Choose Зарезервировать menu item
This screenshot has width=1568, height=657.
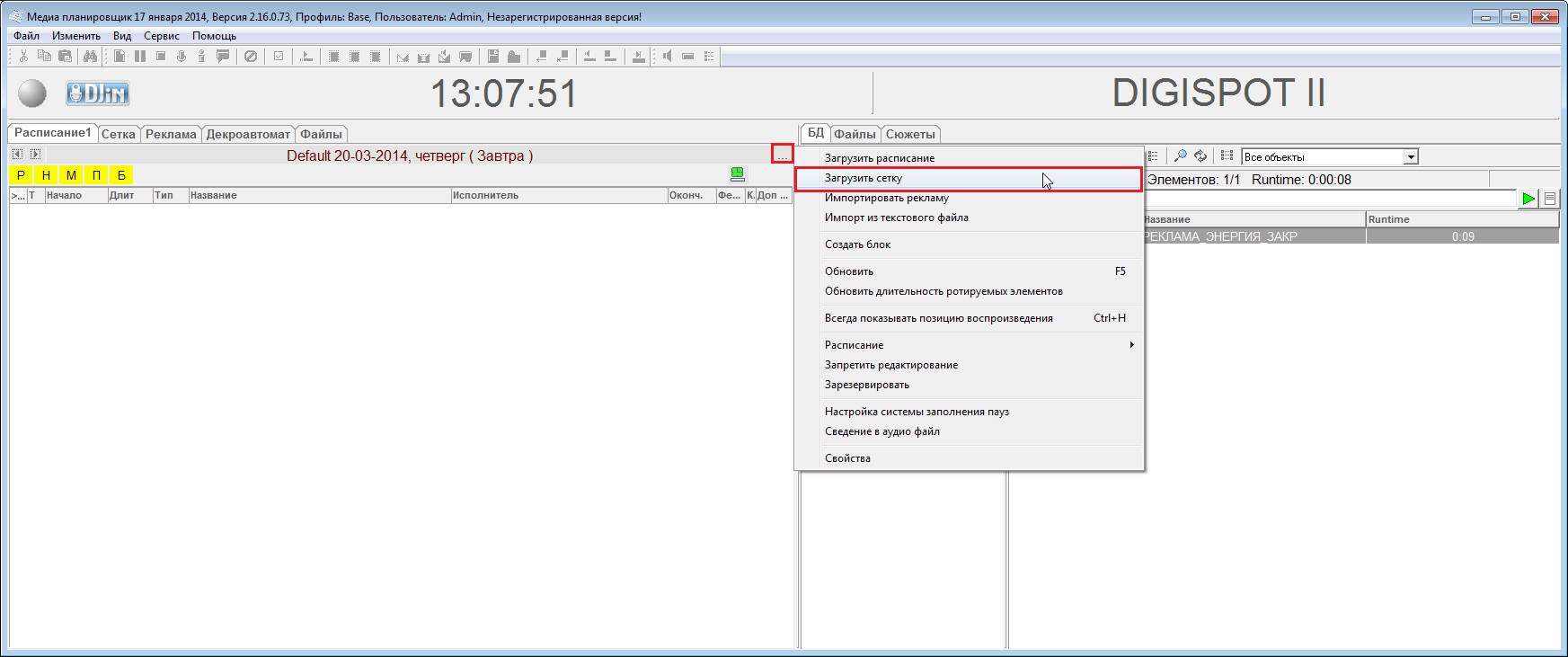970,385
